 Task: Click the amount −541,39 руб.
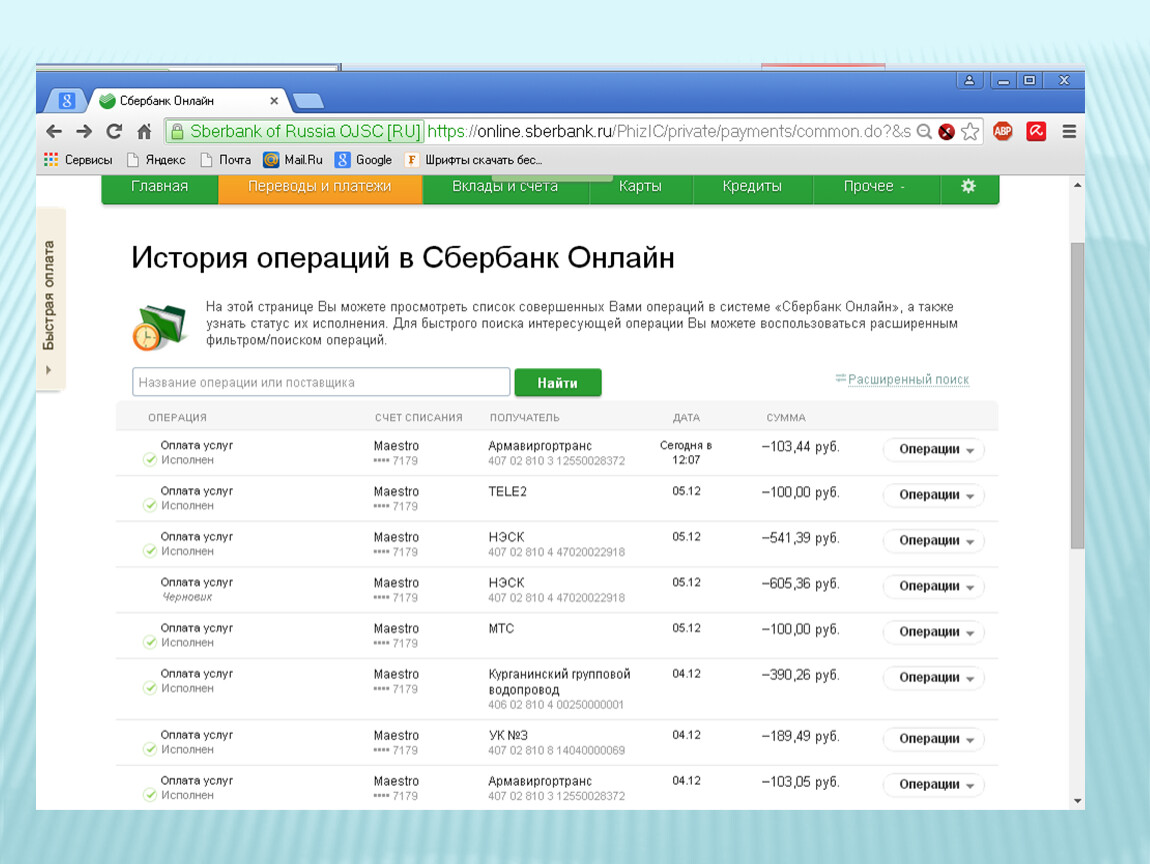point(800,538)
